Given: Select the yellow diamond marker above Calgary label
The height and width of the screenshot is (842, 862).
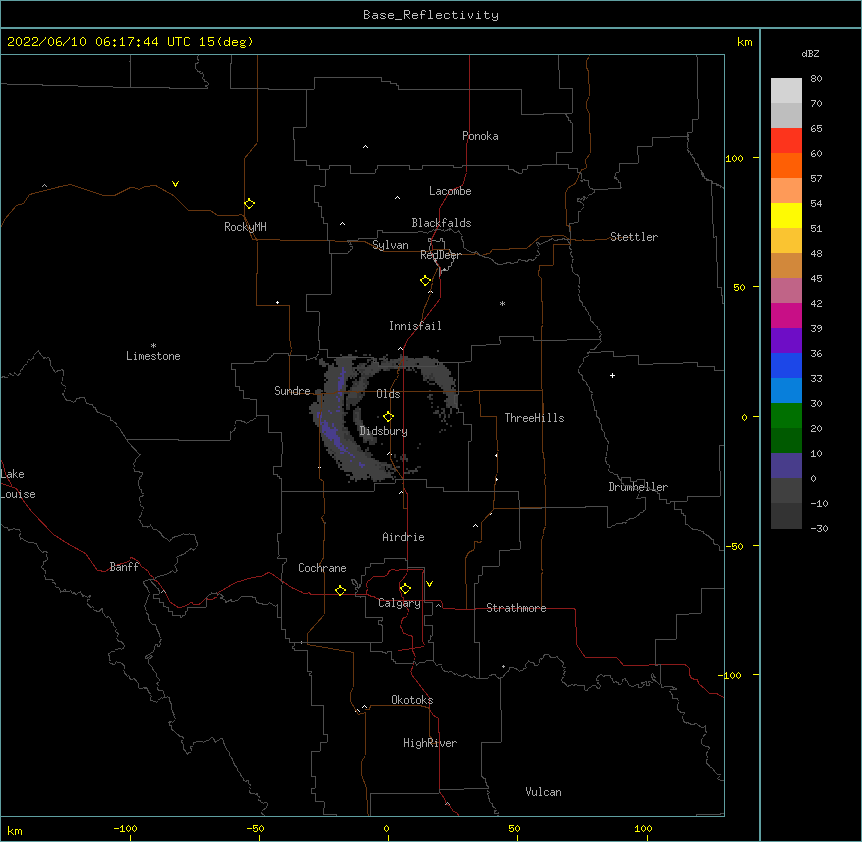Looking at the screenshot, I should 405,589.
